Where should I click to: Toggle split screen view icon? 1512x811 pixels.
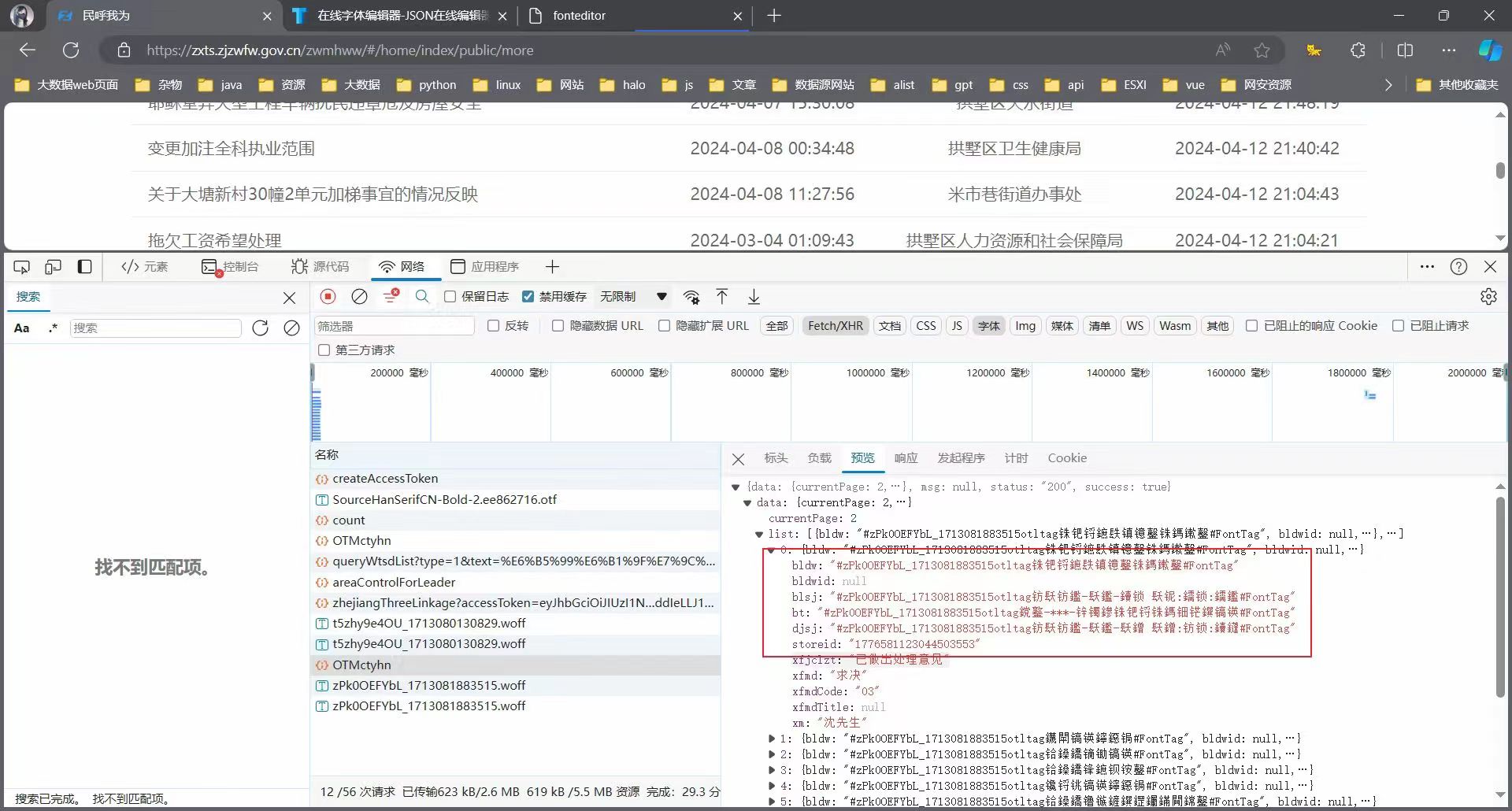tap(1405, 50)
